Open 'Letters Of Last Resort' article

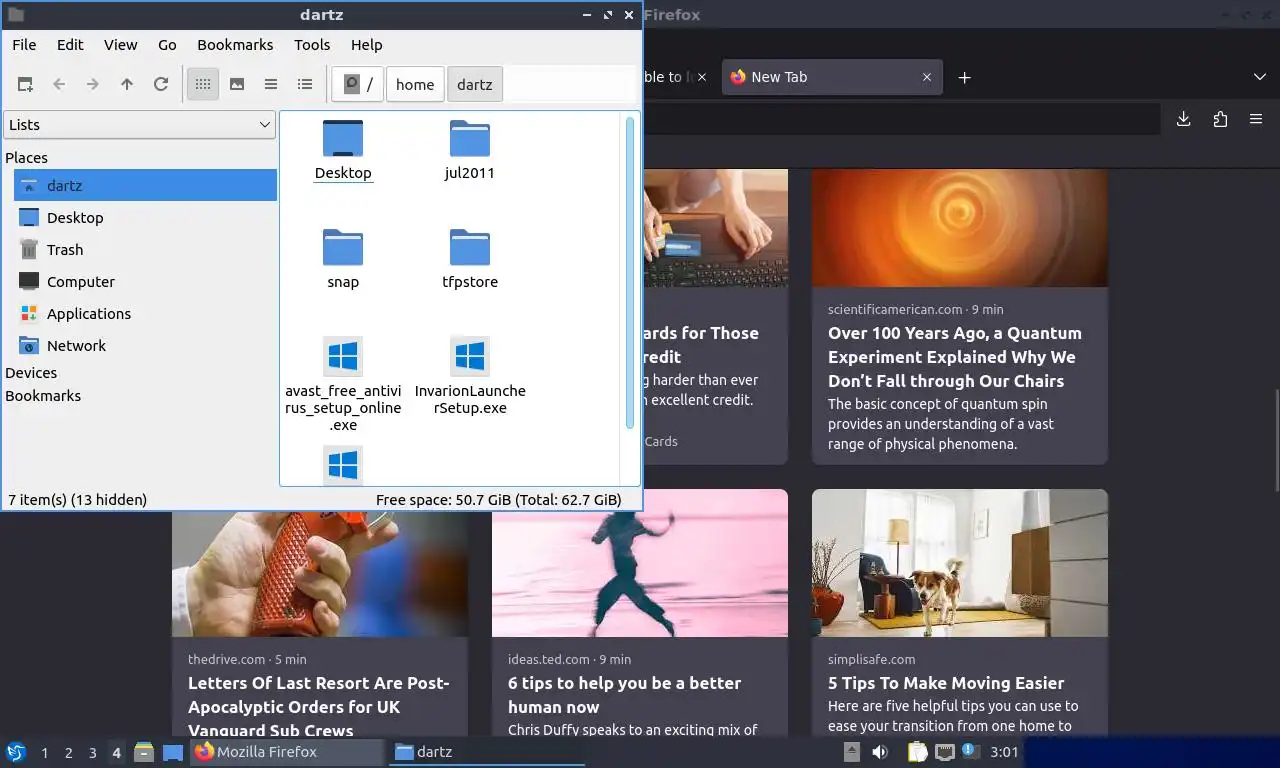pos(319,706)
